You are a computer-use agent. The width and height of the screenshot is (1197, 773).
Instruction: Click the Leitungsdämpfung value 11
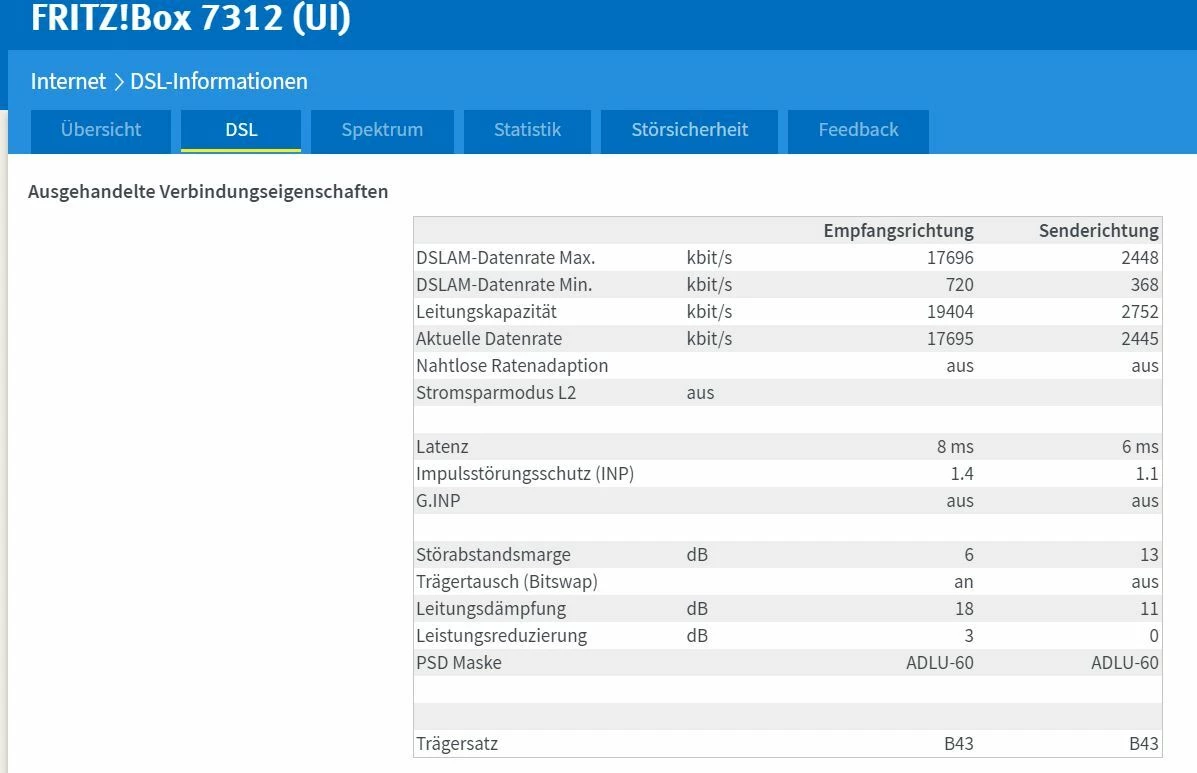tap(1149, 609)
